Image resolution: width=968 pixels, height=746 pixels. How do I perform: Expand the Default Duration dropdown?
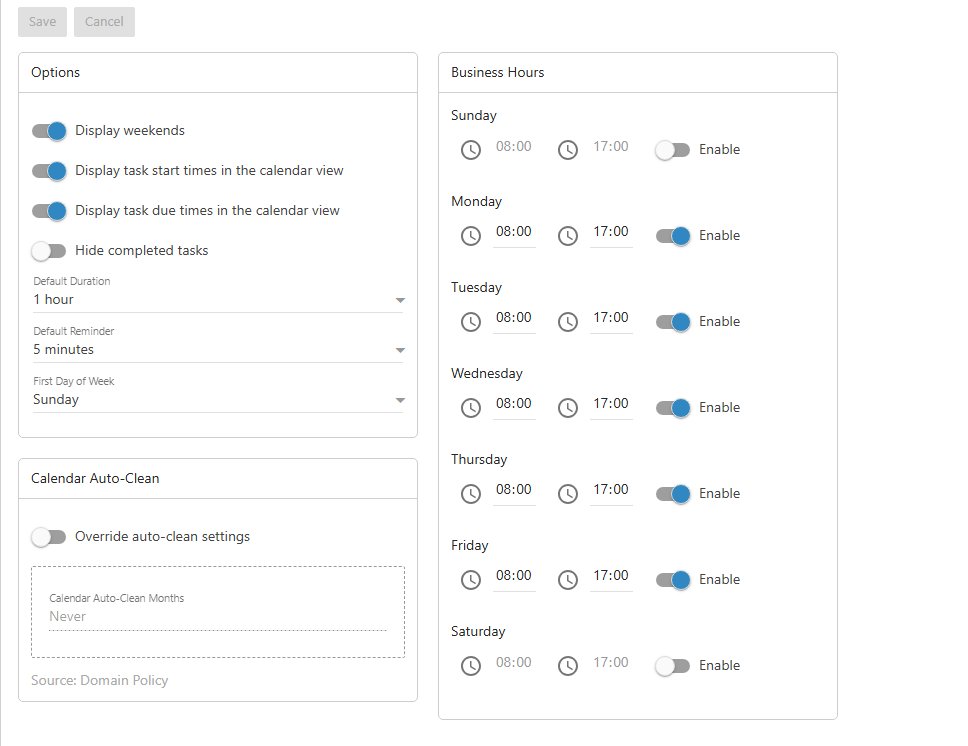[218, 300]
